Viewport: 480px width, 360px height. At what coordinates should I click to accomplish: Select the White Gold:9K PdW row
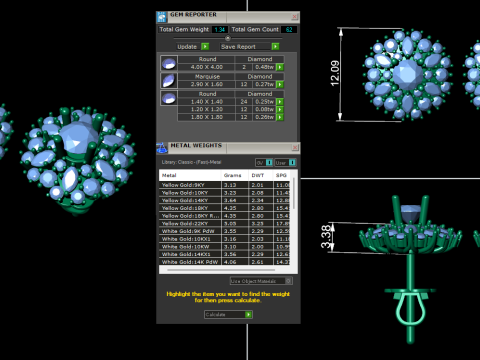point(224,231)
